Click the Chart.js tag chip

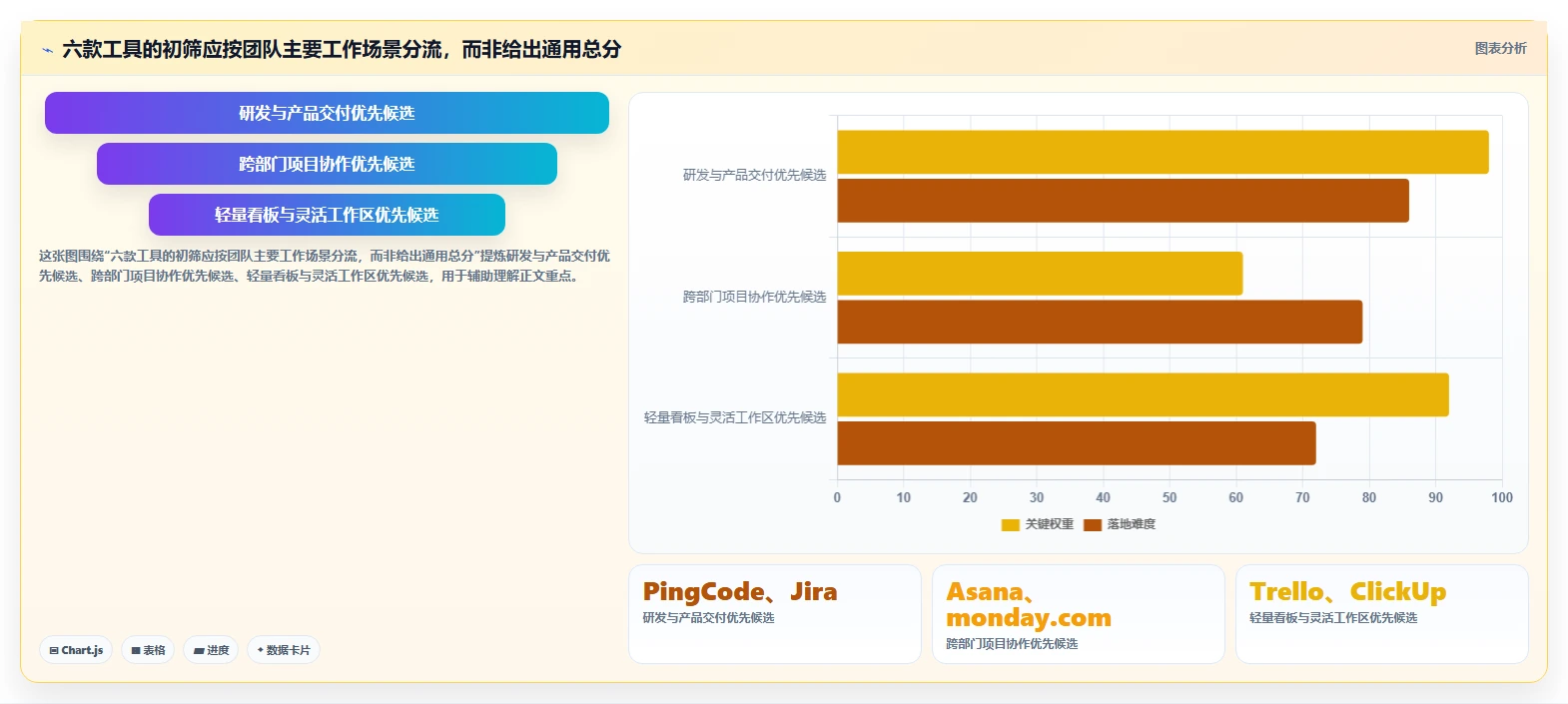pos(76,650)
